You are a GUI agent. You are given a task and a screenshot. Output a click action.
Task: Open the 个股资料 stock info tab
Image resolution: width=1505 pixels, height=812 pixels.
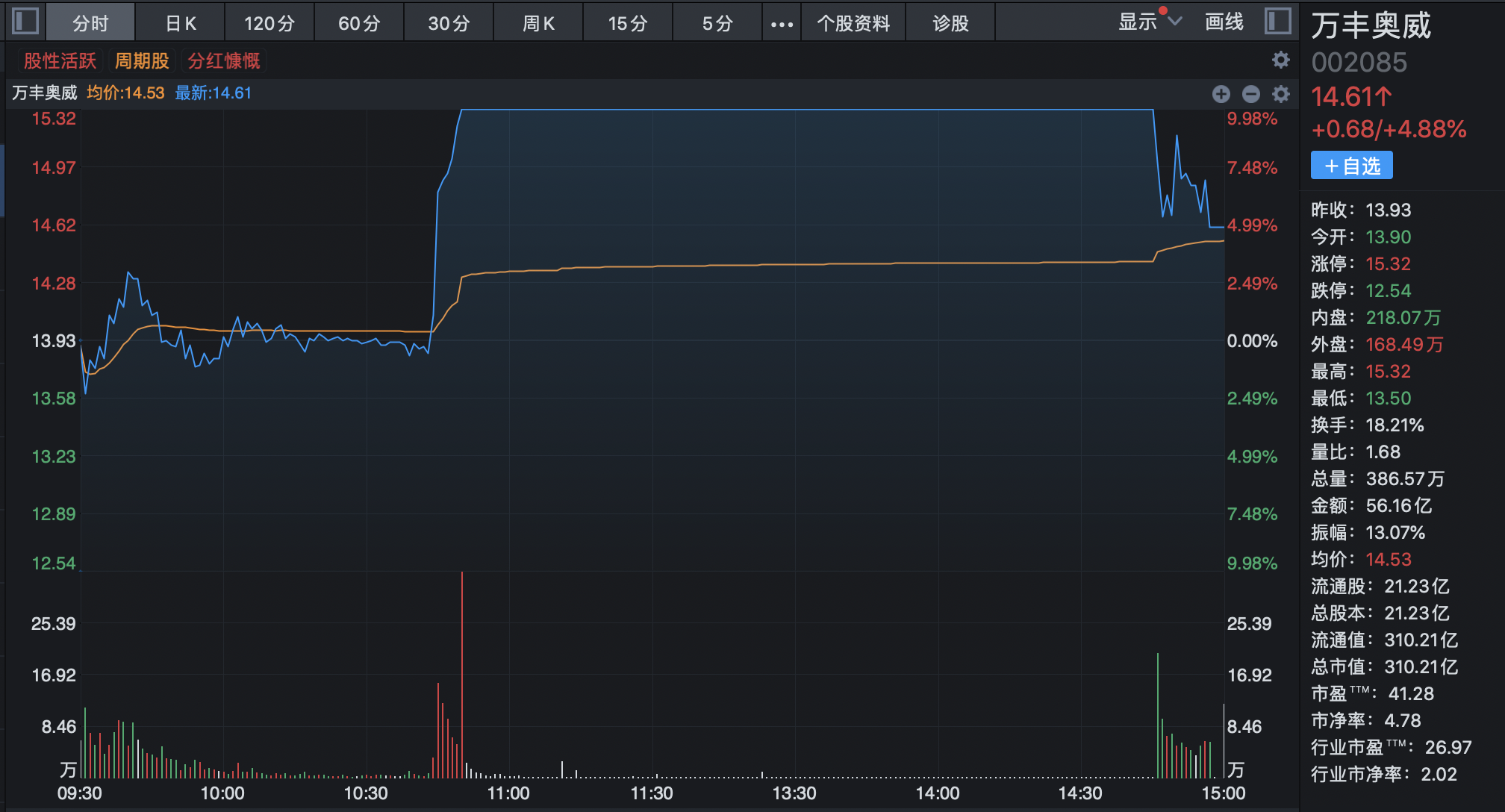pyautogui.click(x=853, y=24)
